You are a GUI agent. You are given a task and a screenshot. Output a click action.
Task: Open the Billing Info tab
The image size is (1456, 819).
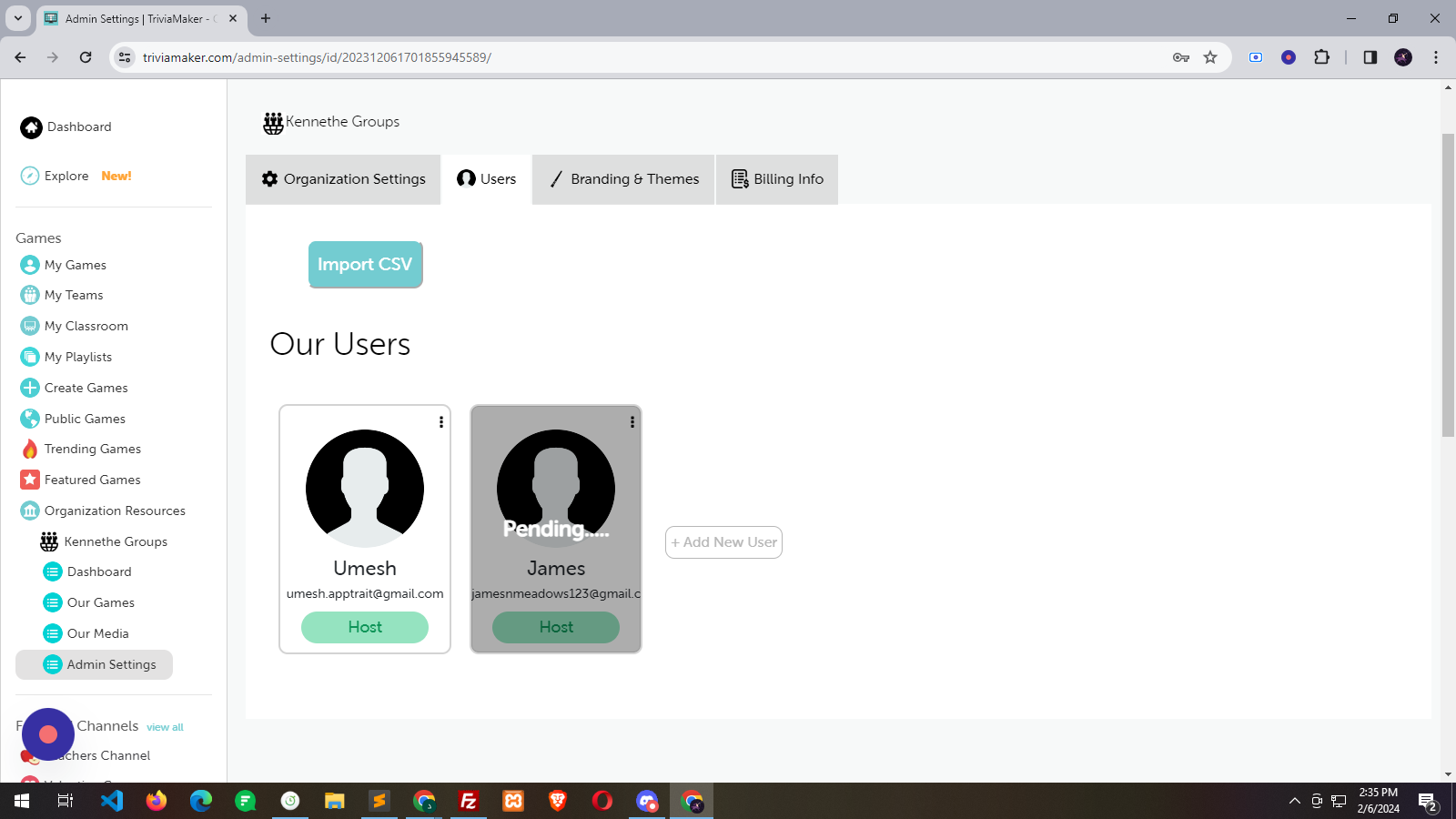coord(777,179)
